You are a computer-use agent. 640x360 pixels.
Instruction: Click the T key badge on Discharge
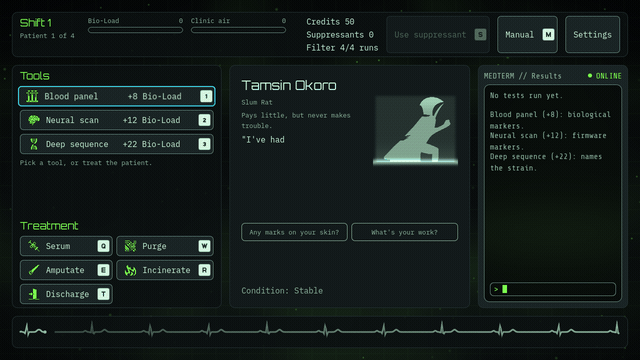pos(103,294)
